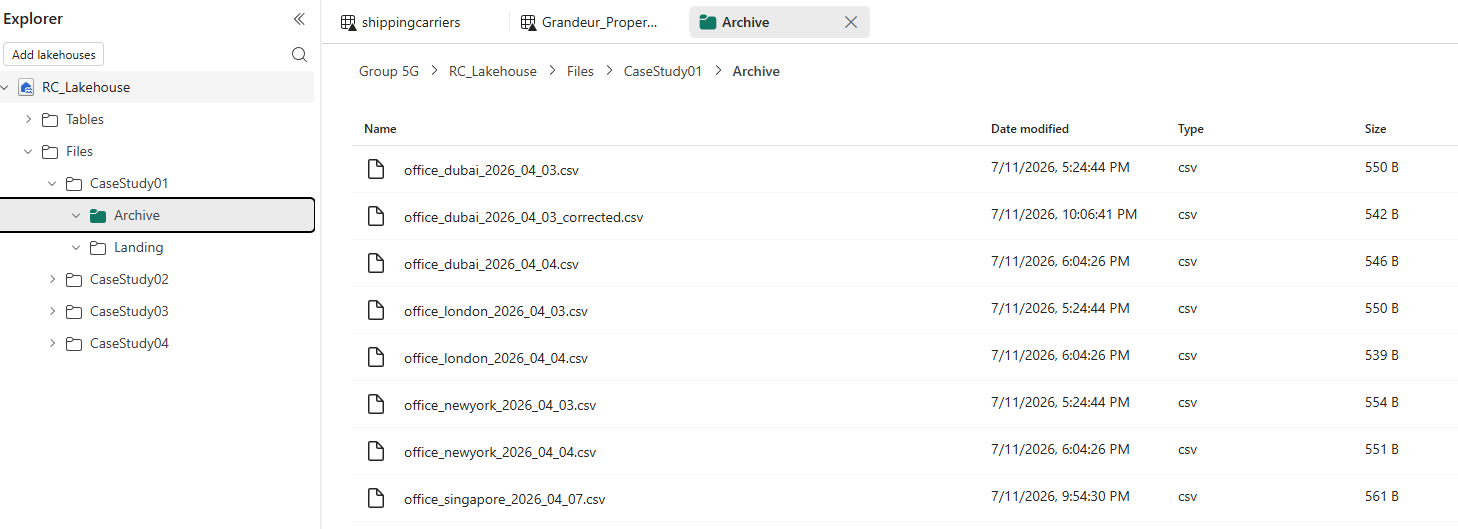This screenshot has height=529, width=1458.
Task: Click size value 561 B
Action: (1382, 496)
